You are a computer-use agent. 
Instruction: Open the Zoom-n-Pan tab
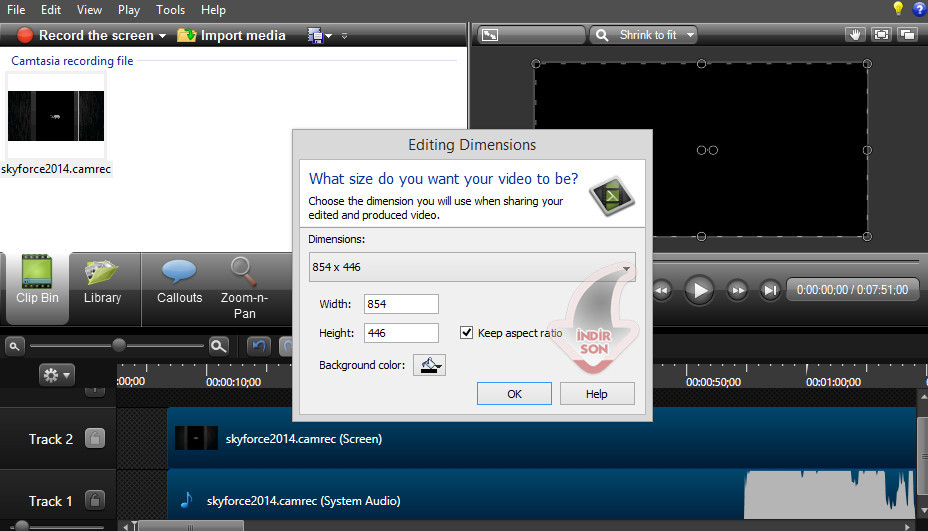pyautogui.click(x=244, y=289)
